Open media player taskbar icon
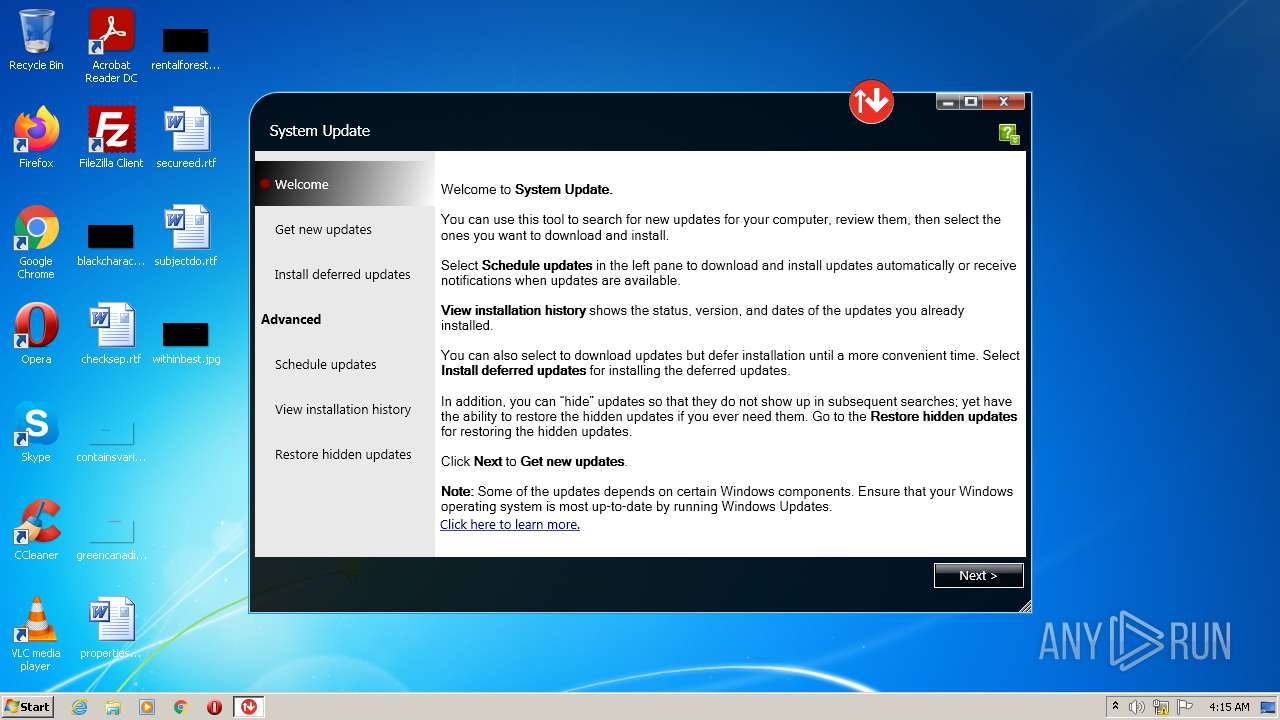This screenshot has width=1280, height=720. [x=147, y=707]
